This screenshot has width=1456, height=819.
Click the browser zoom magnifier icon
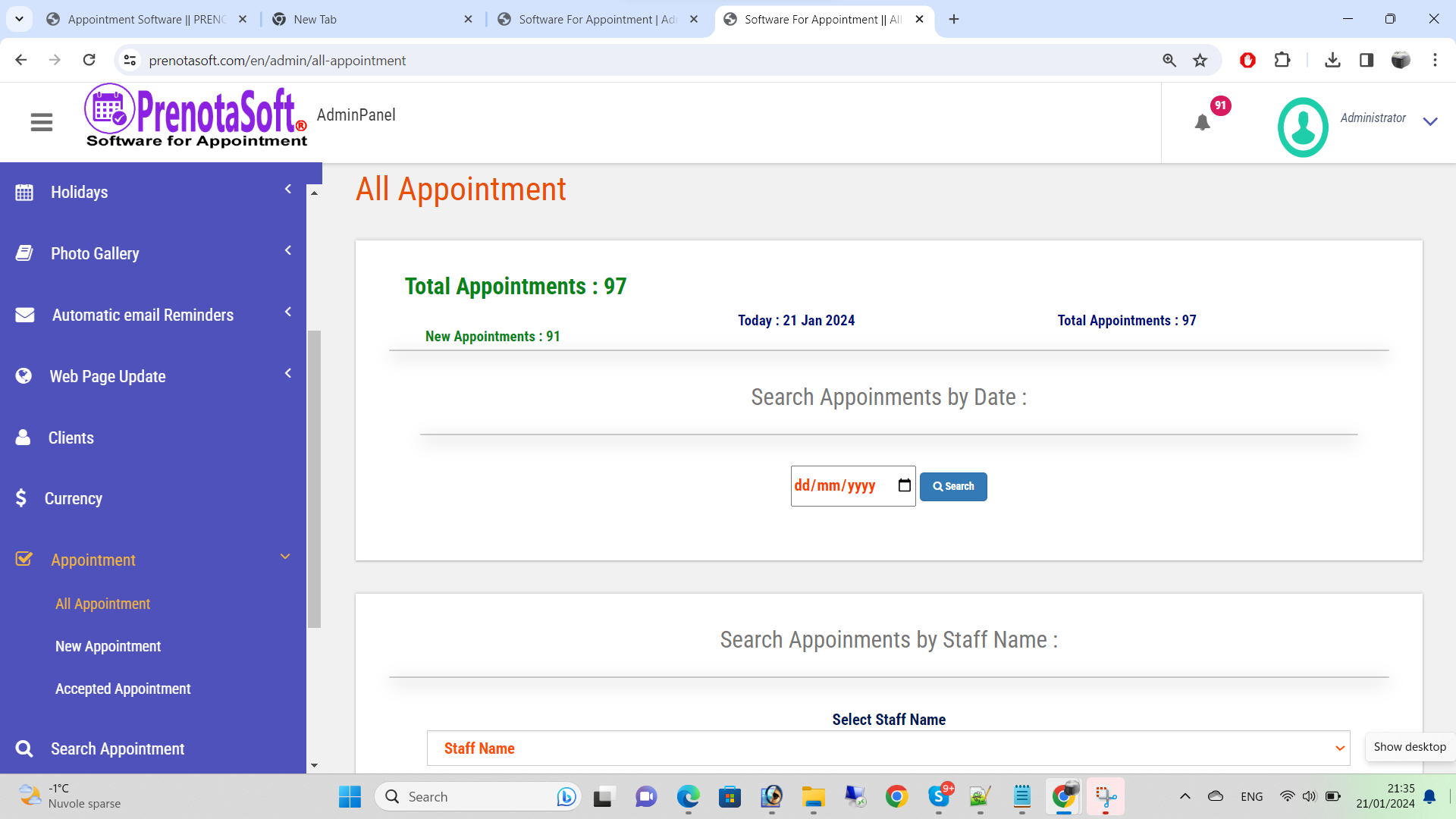(x=1169, y=61)
